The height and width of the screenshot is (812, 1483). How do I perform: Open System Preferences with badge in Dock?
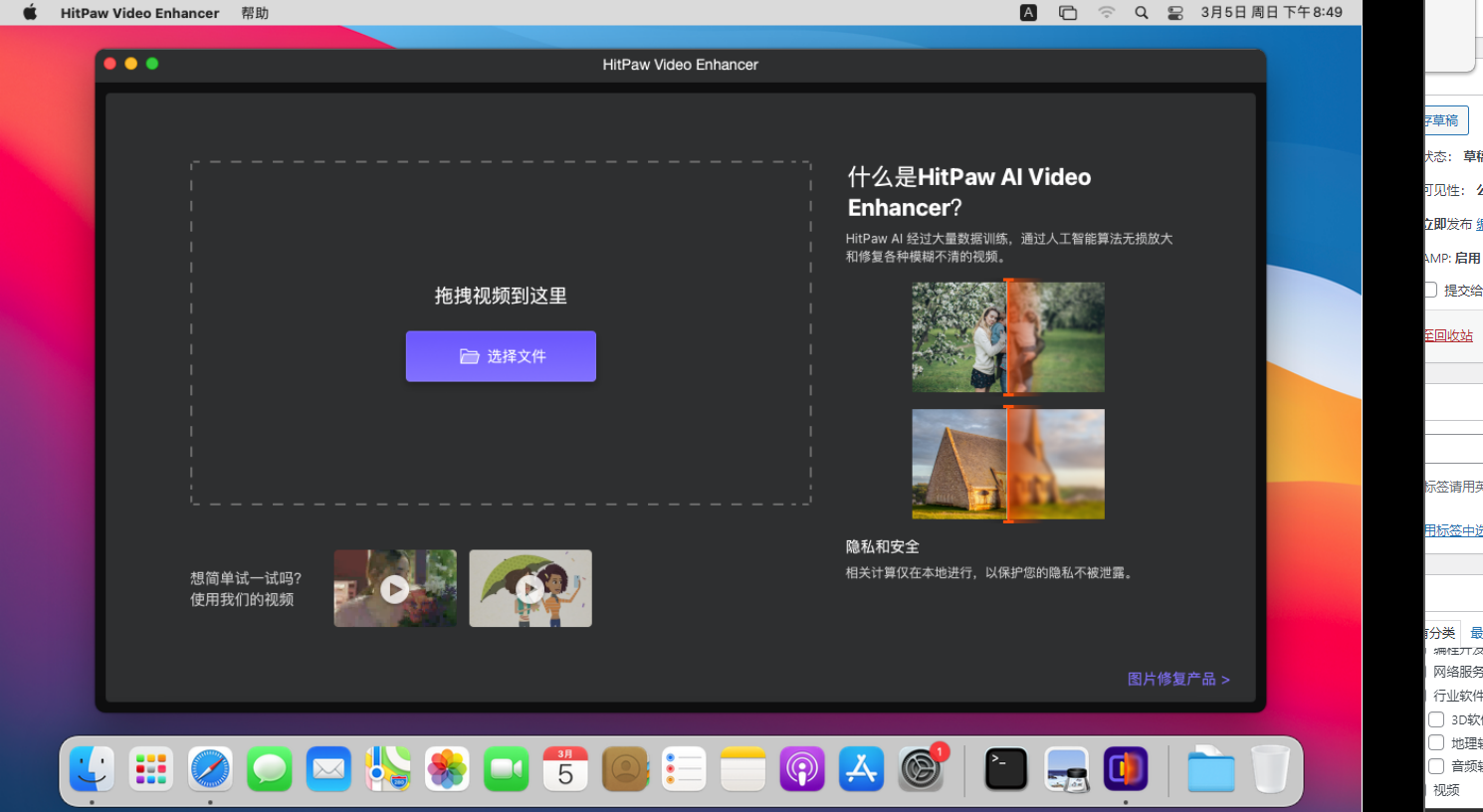(921, 769)
